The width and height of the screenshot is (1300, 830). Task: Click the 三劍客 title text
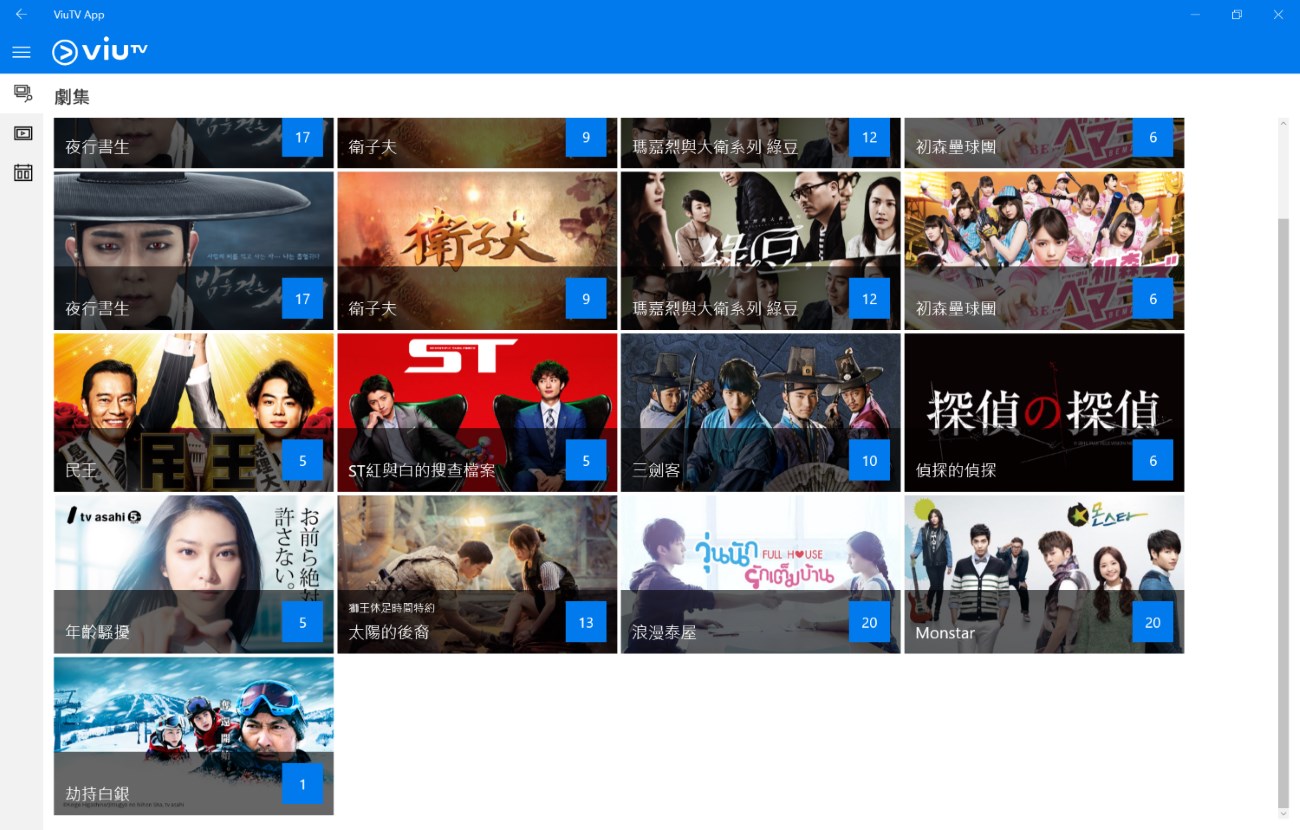(656, 470)
